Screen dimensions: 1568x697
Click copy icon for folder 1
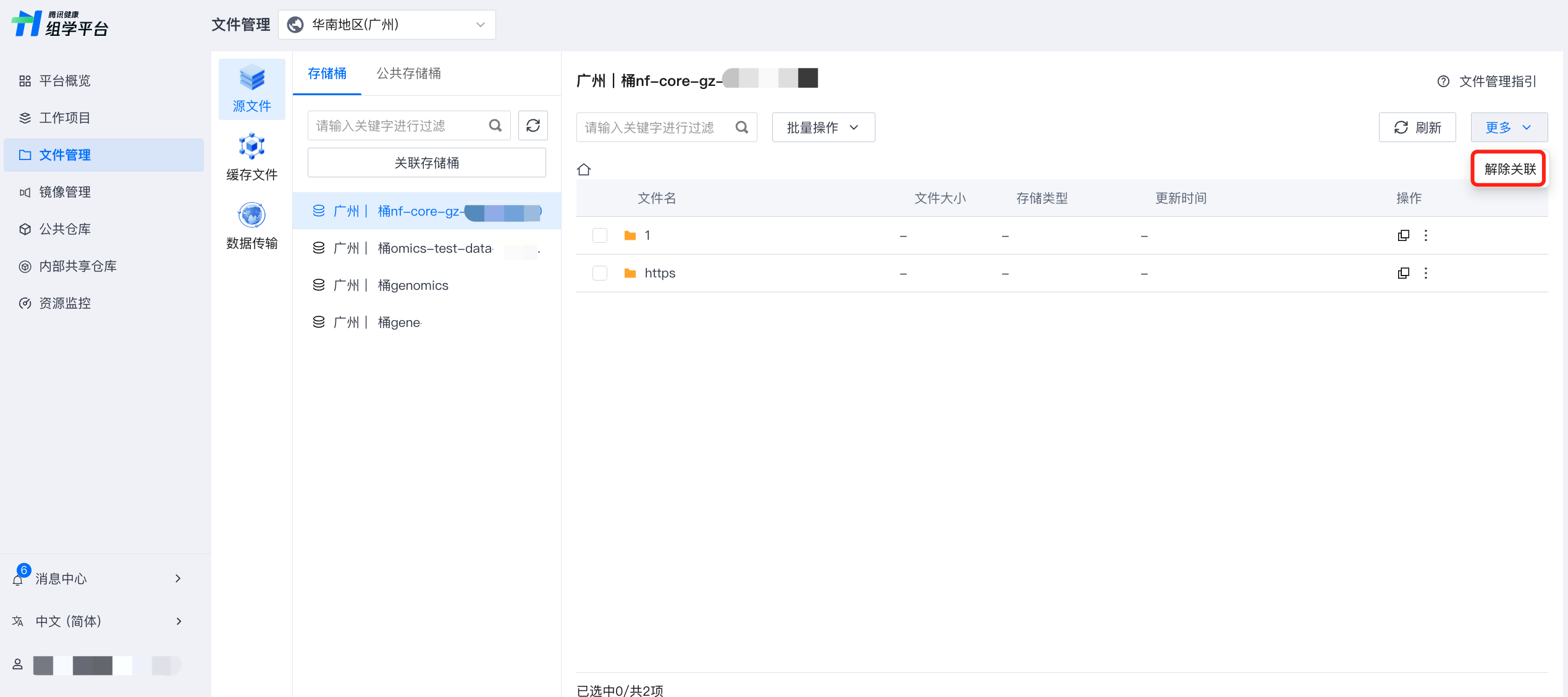[1403, 235]
